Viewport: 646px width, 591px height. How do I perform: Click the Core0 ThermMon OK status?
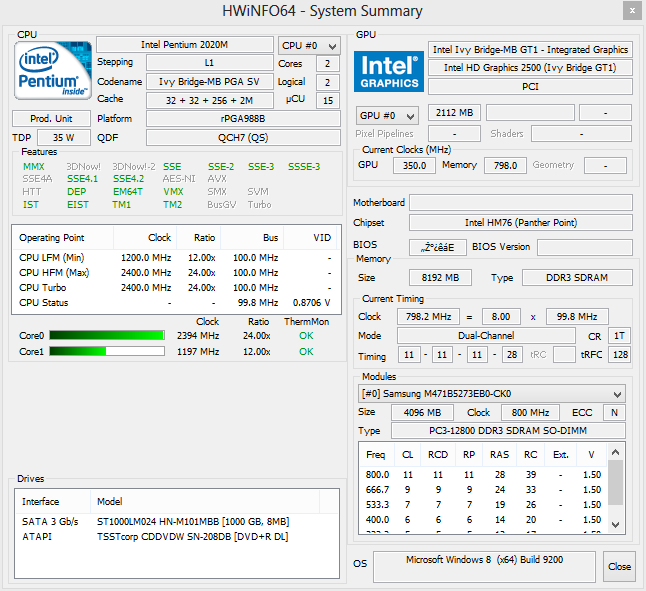point(306,336)
